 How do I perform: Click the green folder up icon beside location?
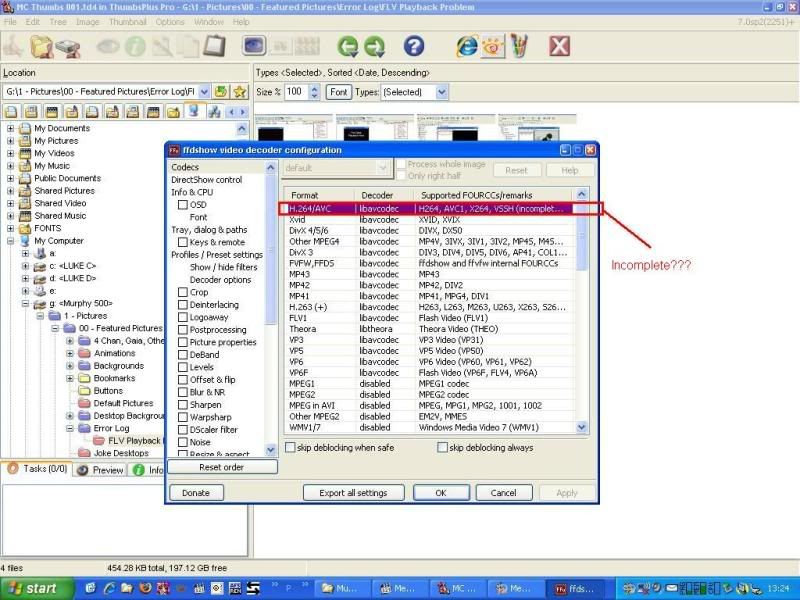point(220,92)
